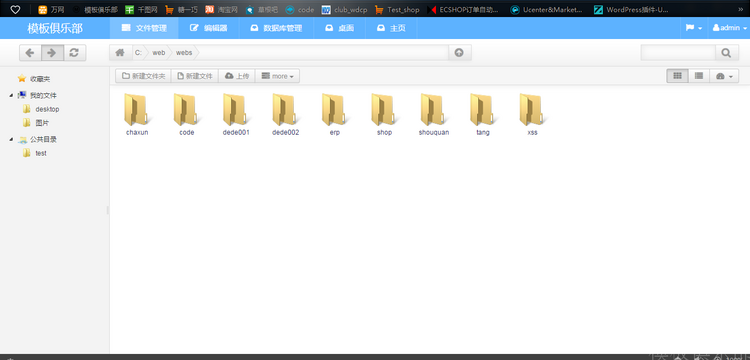The width and height of the screenshot is (750, 360).
Task: Click the search magnifier button
Action: 727,53
